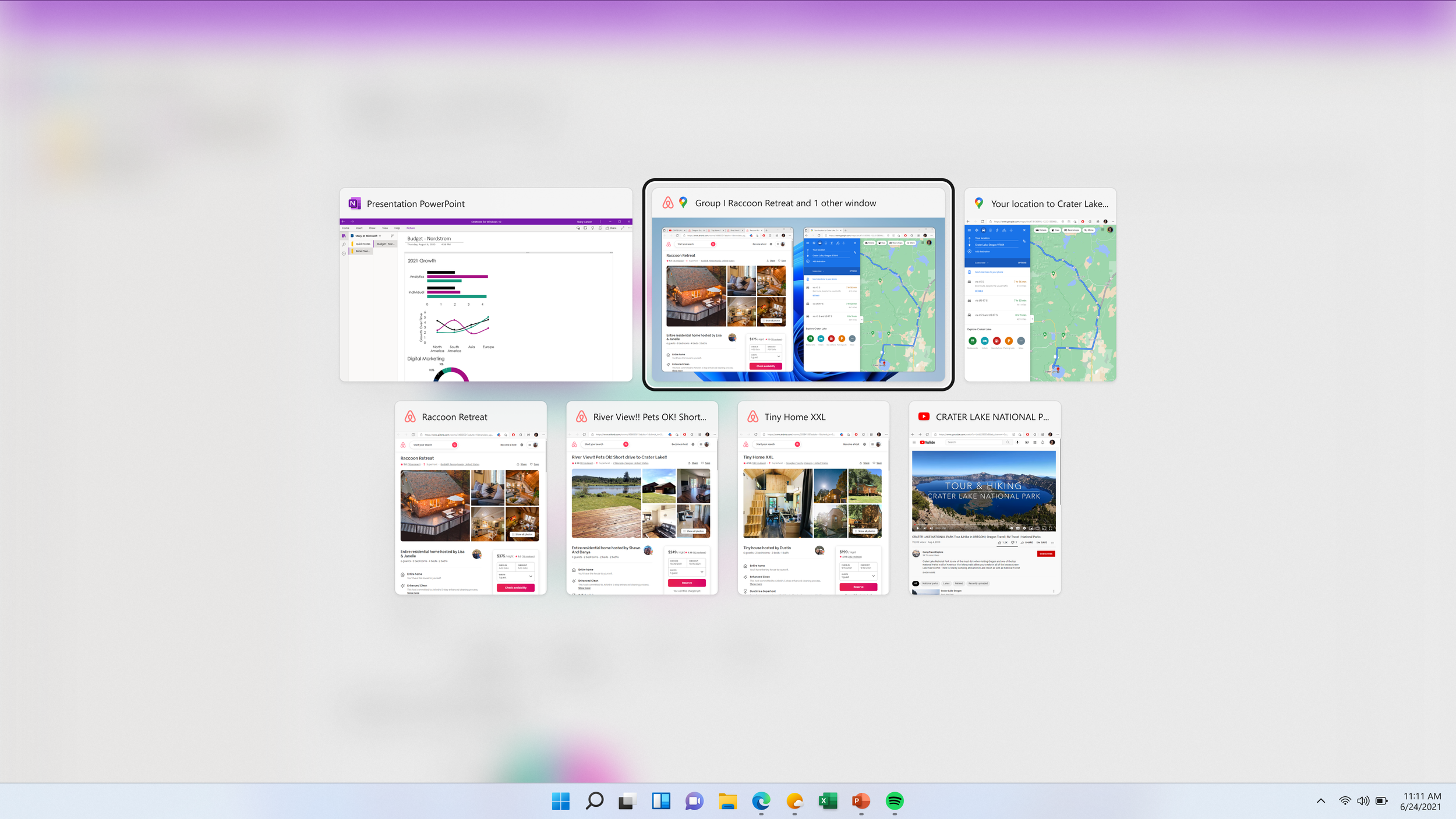
Task: Open the Windows Start menu
Action: (x=560, y=801)
